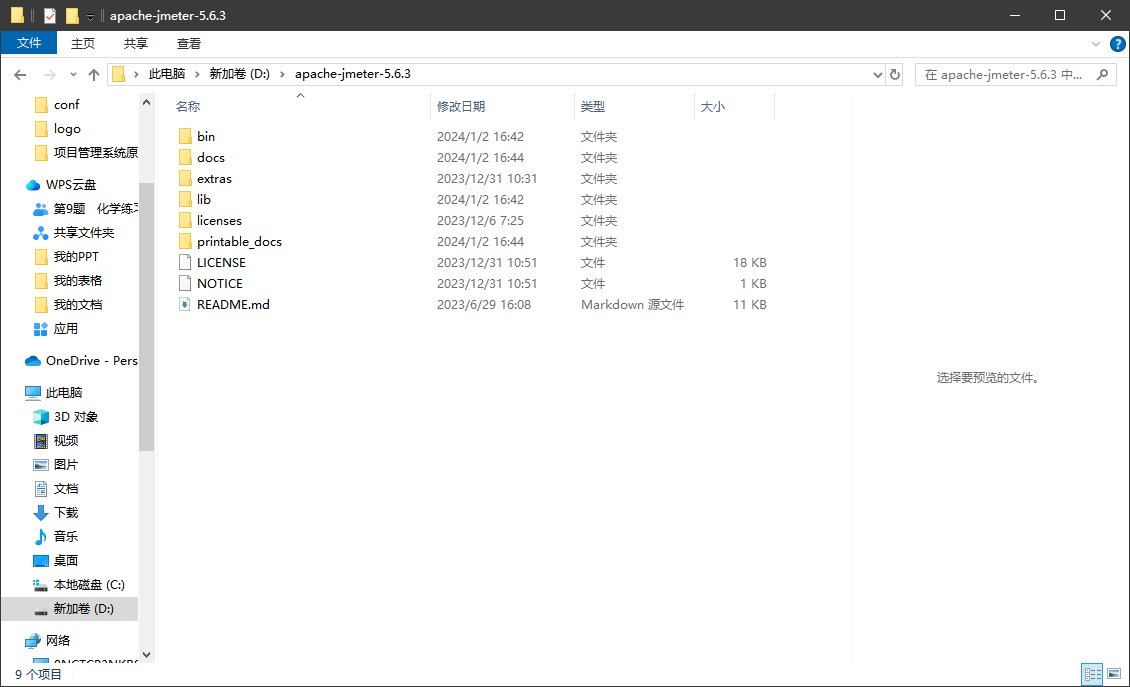Image resolution: width=1130 pixels, height=687 pixels.
Task: Click the Back navigation arrow
Action: point(20,74)
